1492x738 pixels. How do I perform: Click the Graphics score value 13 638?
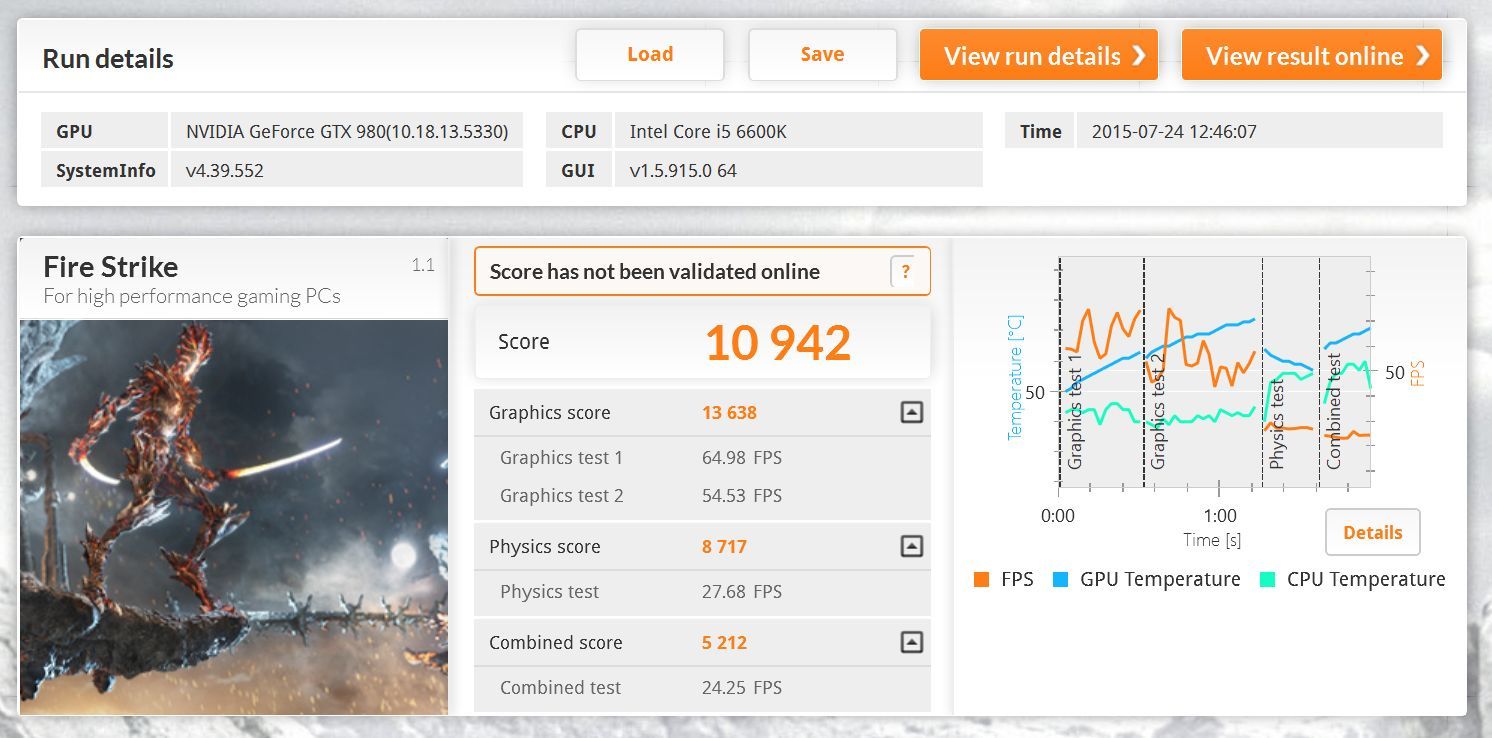729,412
